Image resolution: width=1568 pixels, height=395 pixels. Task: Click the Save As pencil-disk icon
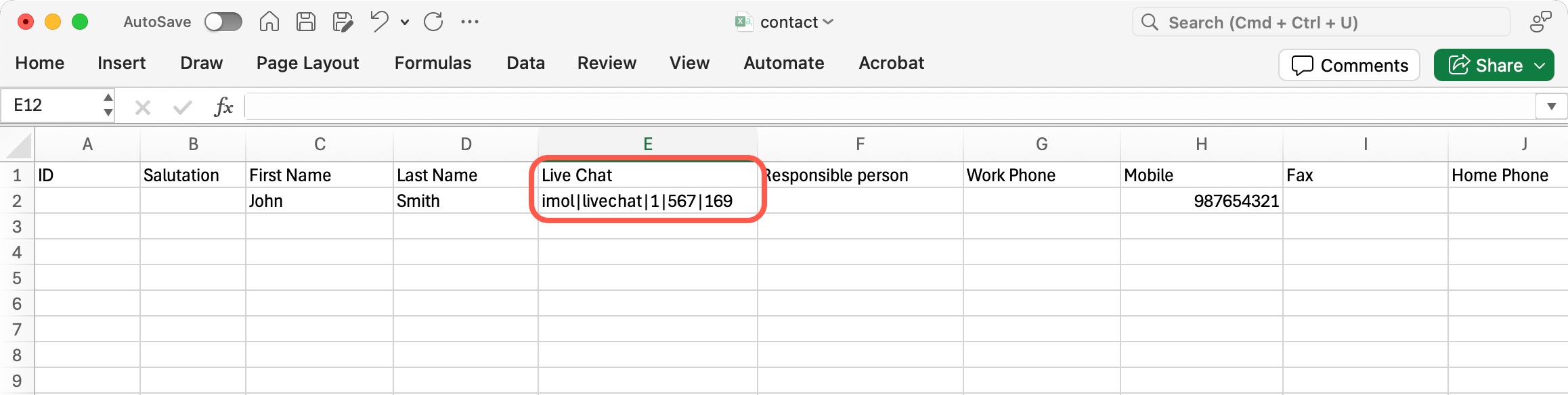point(343,22)
